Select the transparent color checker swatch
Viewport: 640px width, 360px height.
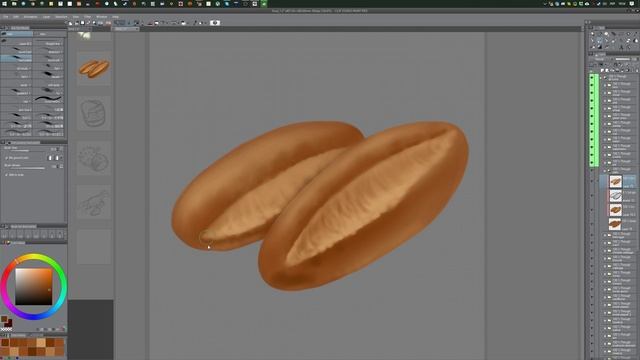pos(7,329)
